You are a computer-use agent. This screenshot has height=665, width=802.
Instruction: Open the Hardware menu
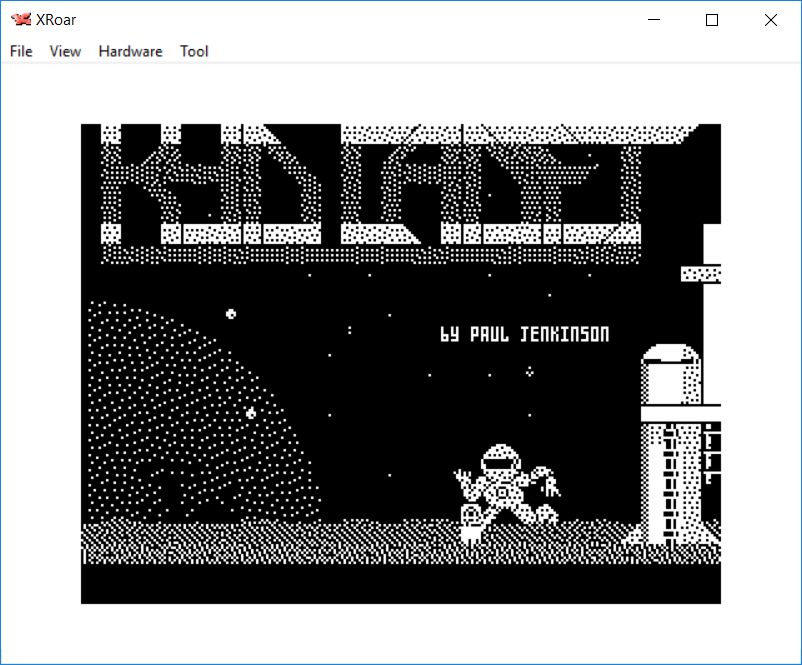pos(130,51)
